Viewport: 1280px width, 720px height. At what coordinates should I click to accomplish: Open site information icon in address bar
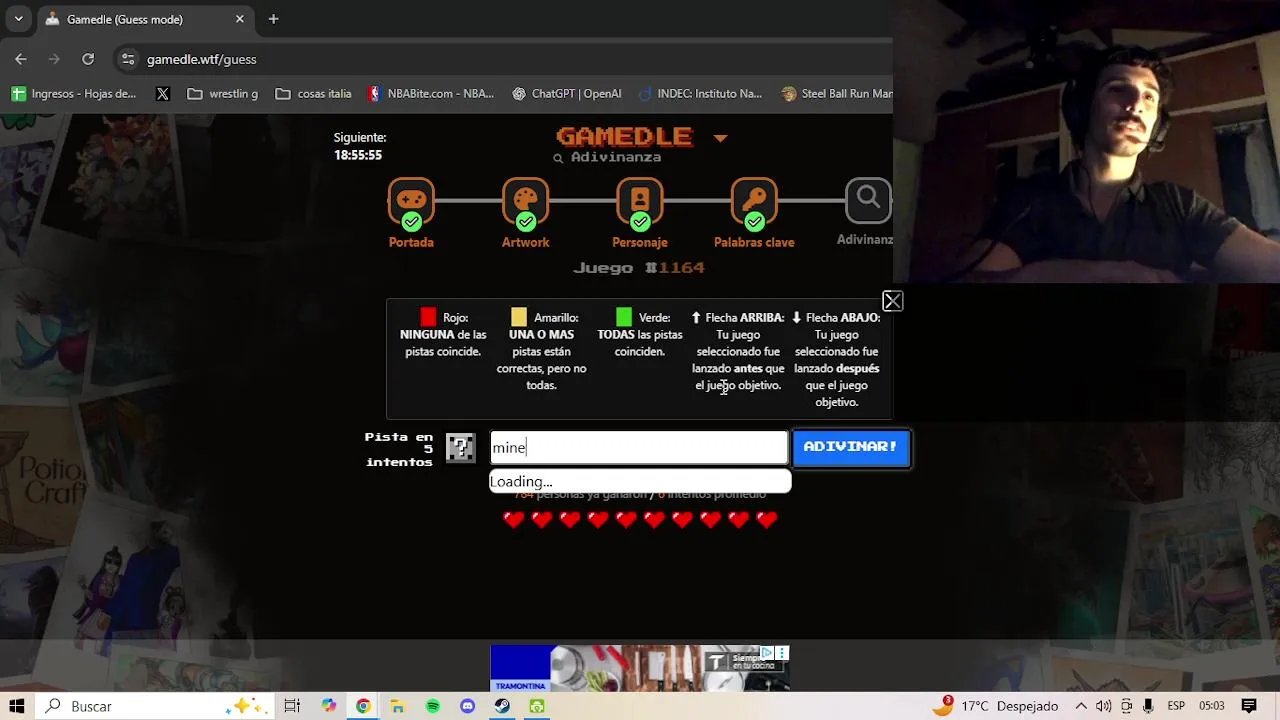128,59
